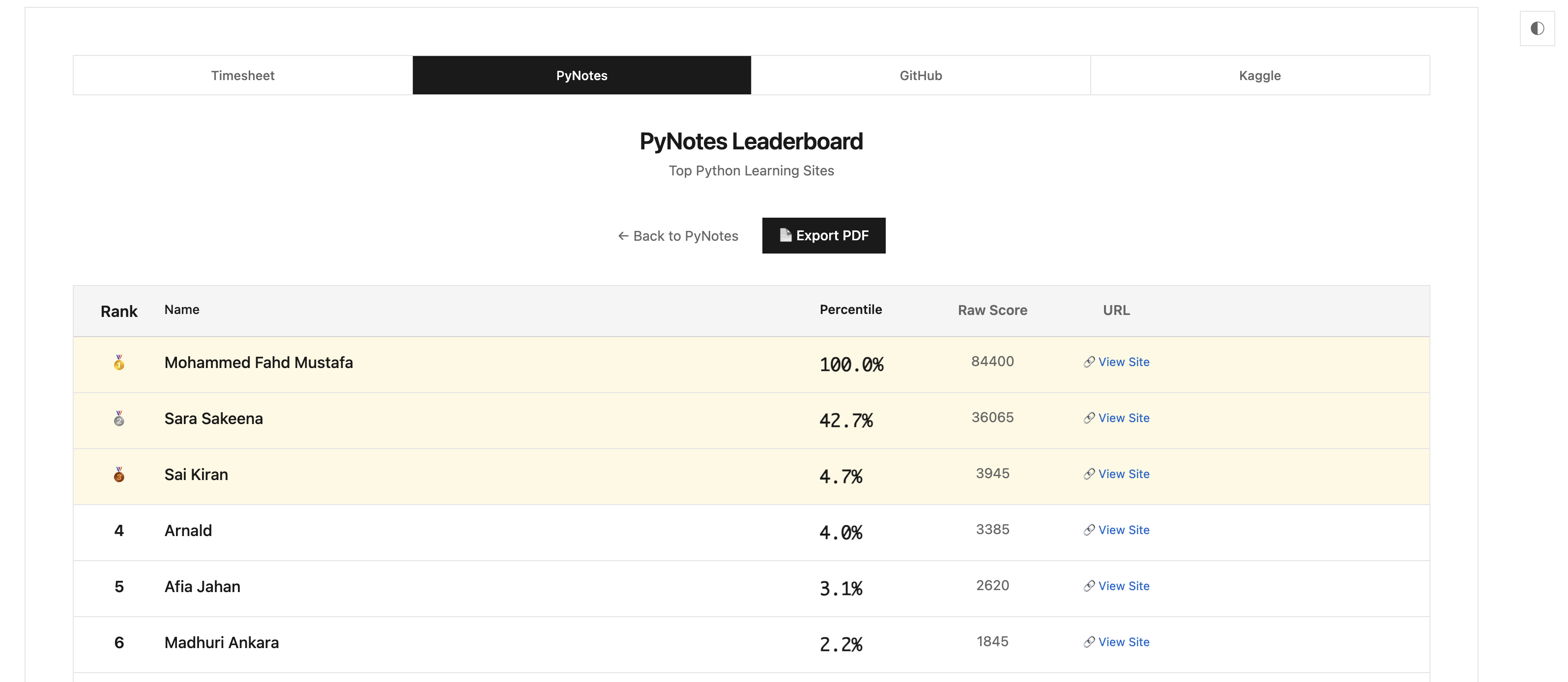The image size is (1568, 682).
Task: Click the Raw Score column header
Action: [992, 310]
